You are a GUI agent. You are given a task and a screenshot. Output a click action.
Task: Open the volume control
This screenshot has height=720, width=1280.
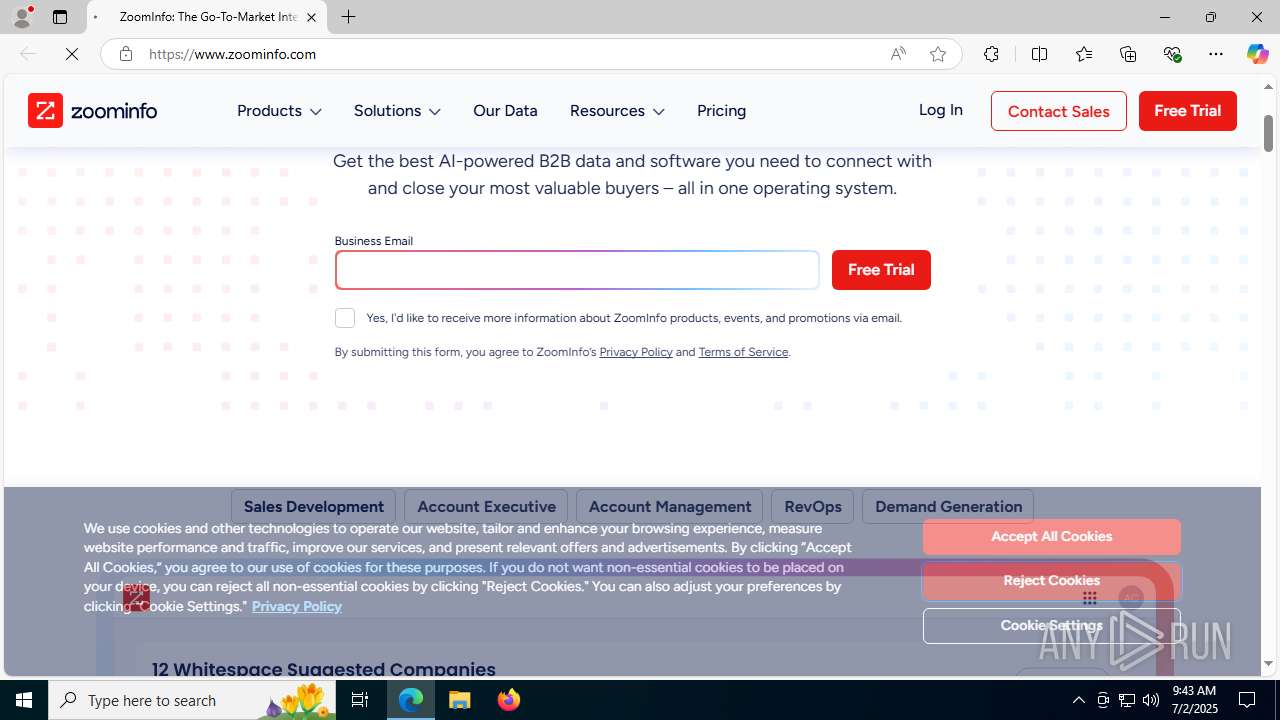click(x=1150, y=700)
